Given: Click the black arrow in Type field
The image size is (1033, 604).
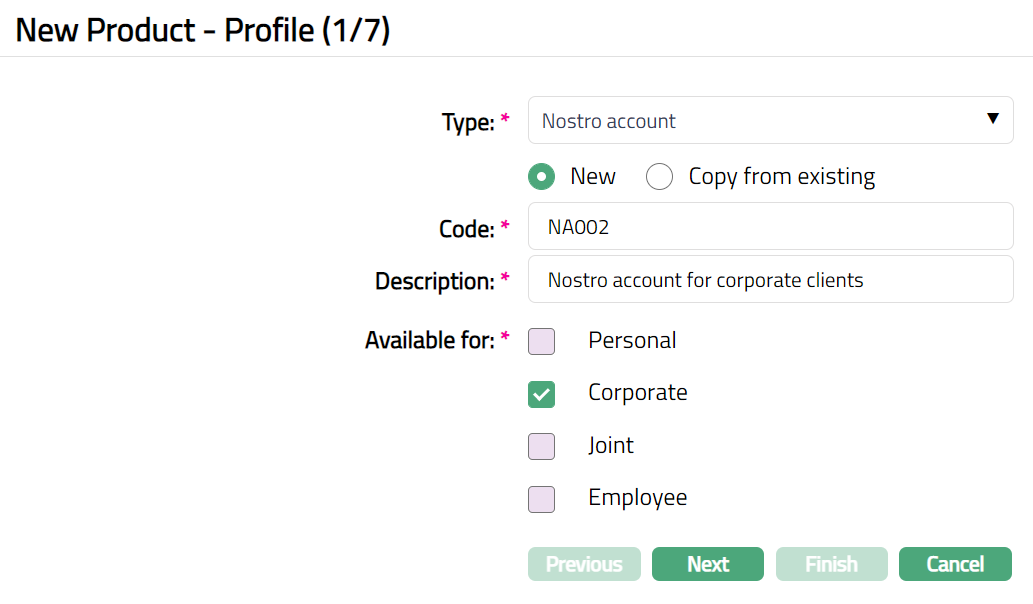Looking at the screenshot, I should (992, 119).
